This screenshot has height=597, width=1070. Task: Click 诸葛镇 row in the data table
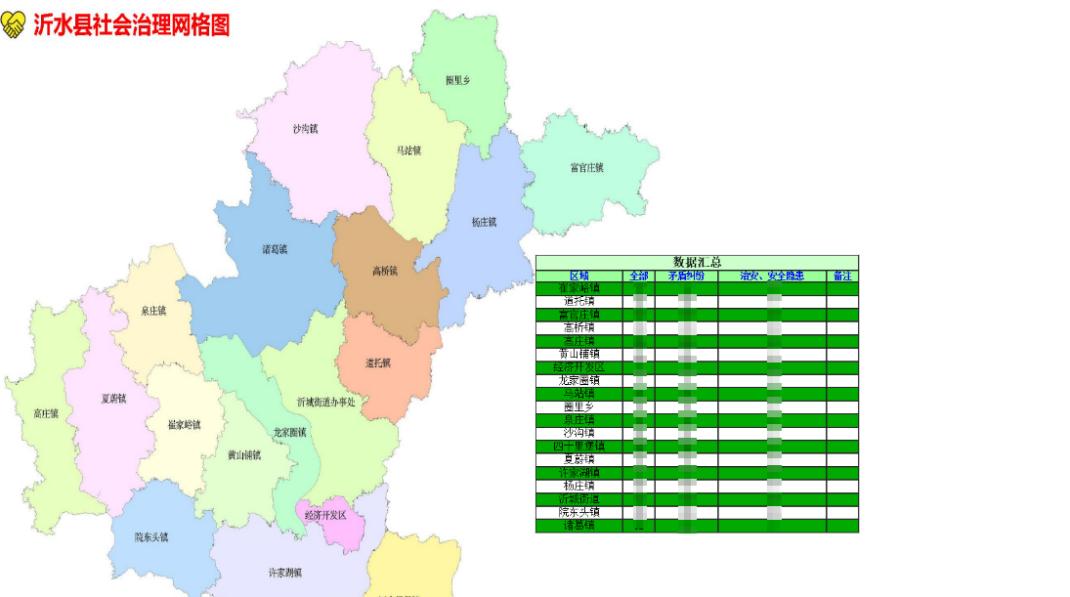coord(697,525)
